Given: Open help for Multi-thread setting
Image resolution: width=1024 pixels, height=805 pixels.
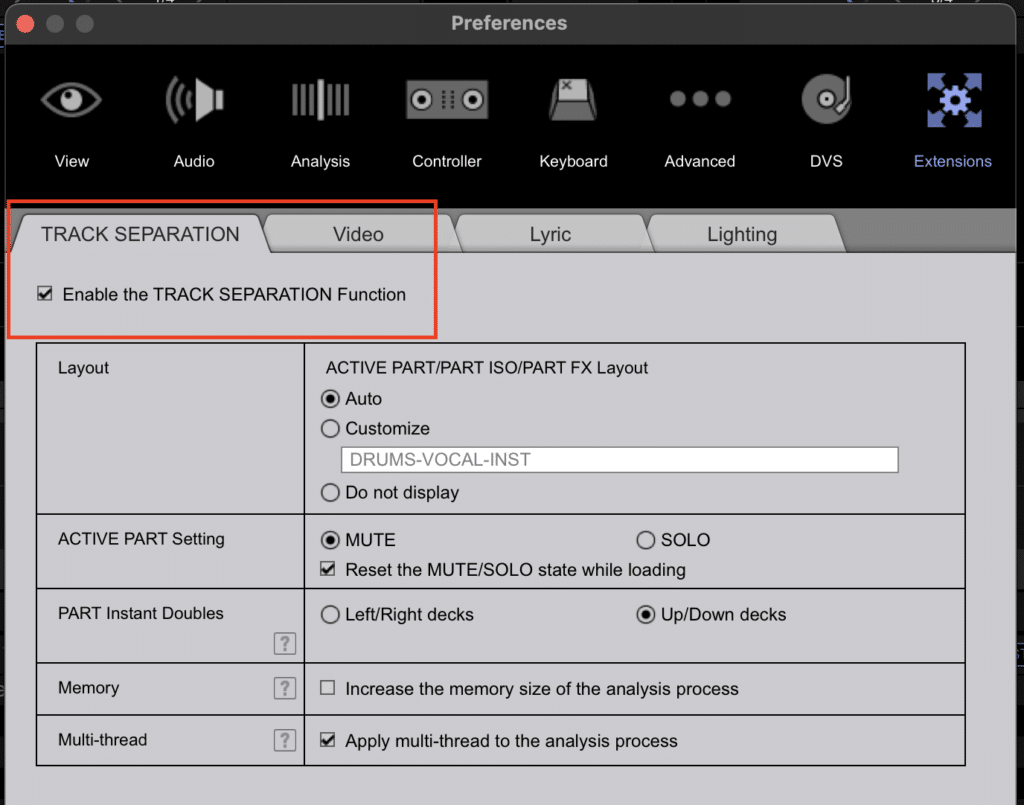Looking at the screenshot, I should [x=285, y=740].
